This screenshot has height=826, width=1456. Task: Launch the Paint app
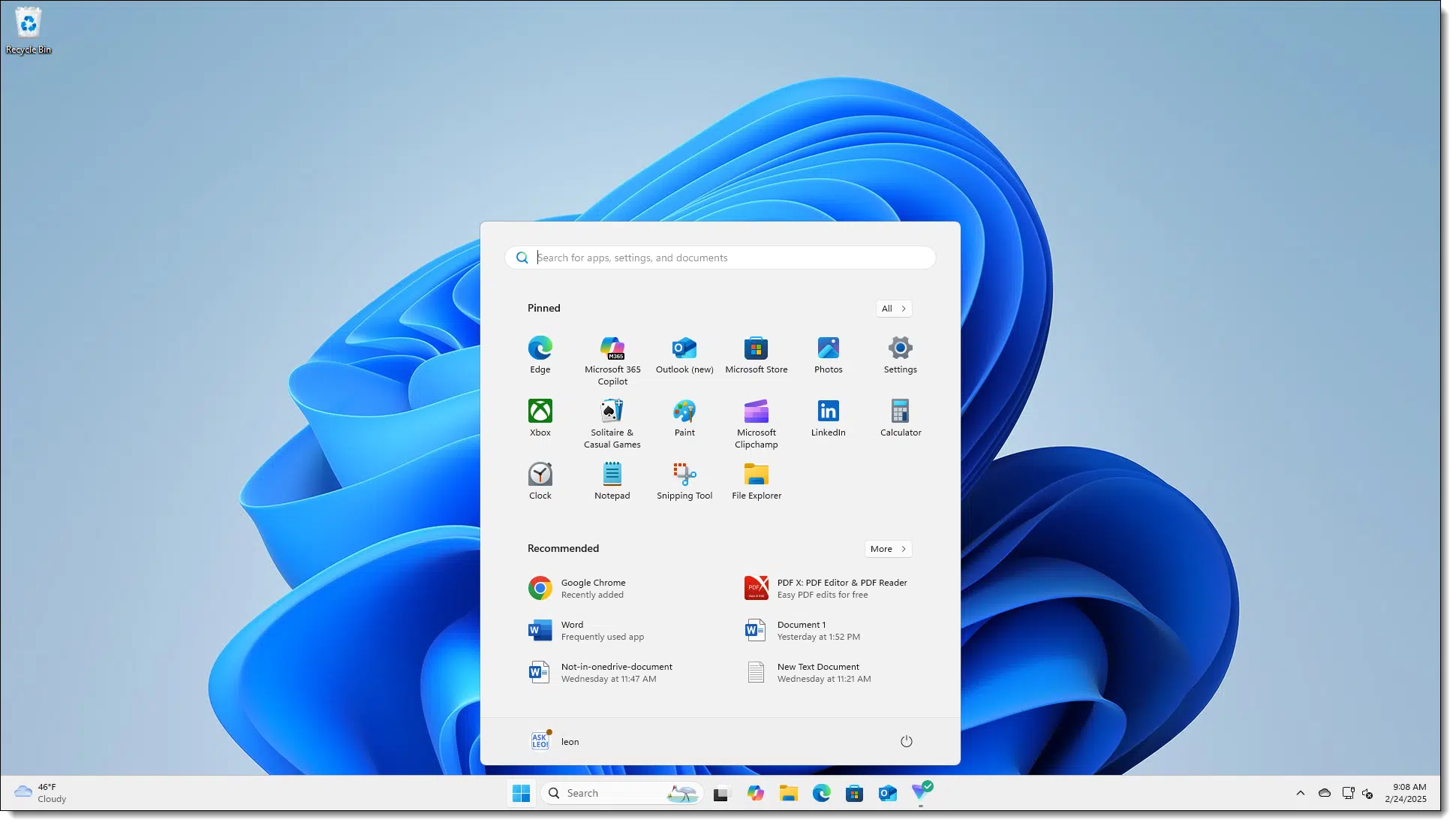coord(684,418)
